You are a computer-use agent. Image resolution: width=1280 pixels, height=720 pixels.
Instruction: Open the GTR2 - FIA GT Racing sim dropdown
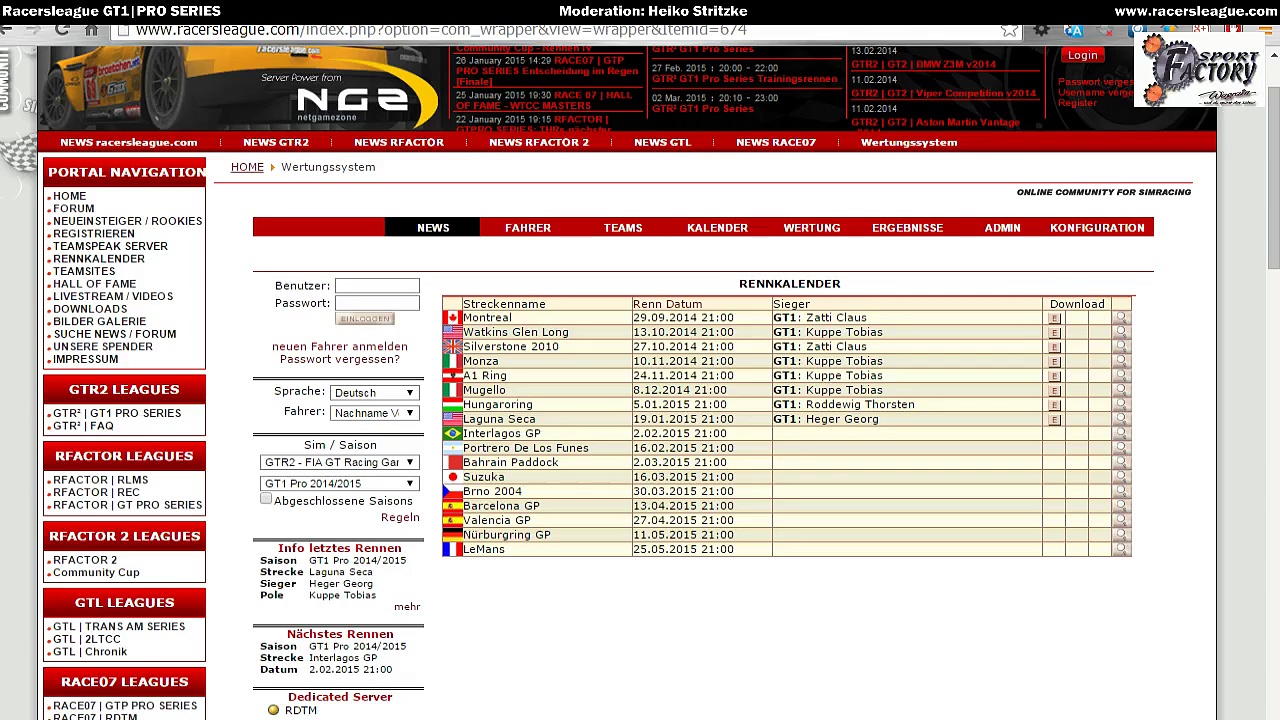pyautogui.click(x=339, y=463)
